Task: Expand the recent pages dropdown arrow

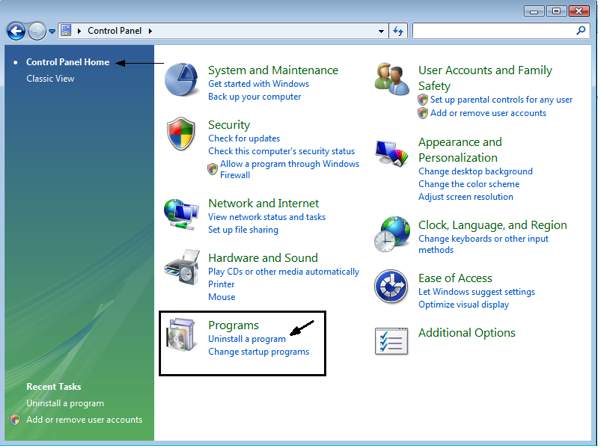Action: (x=53, y=32)
